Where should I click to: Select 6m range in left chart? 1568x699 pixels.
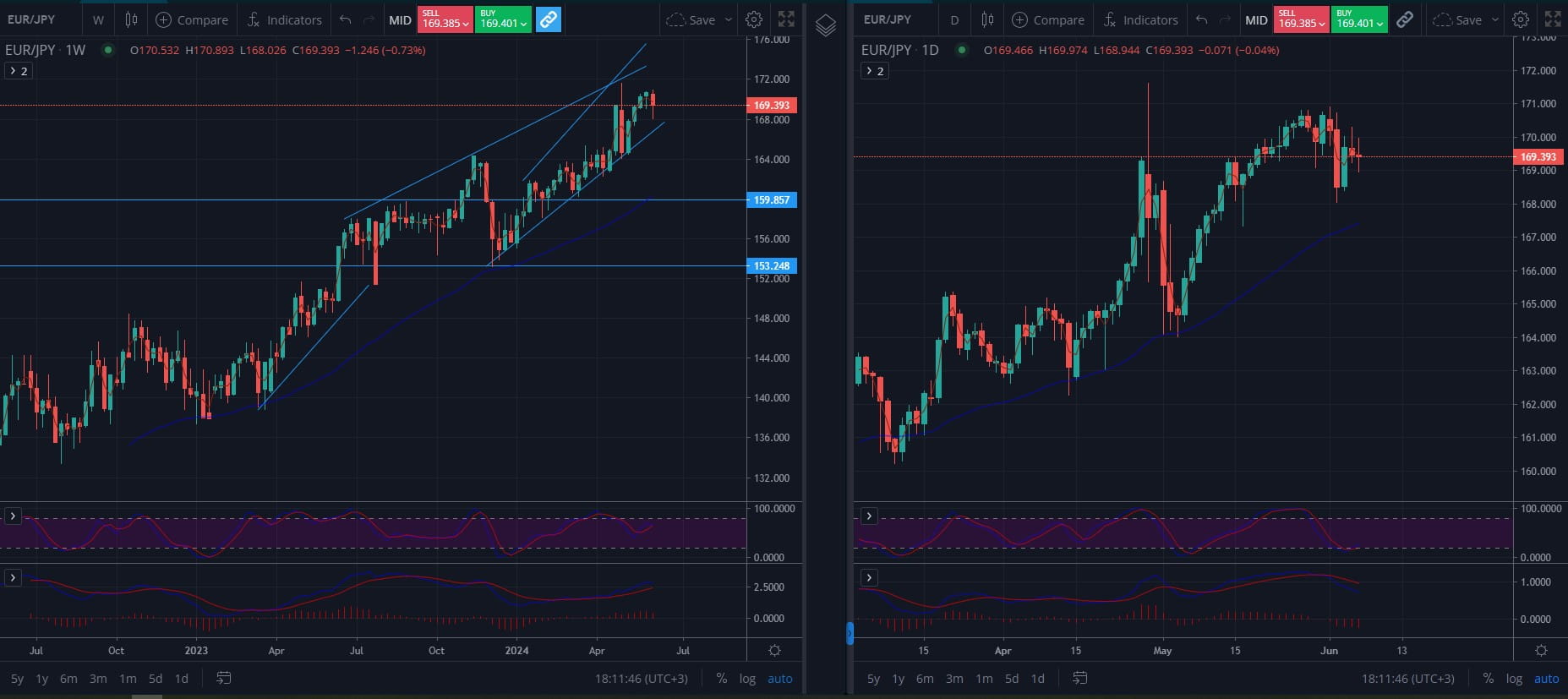point(68,679)
